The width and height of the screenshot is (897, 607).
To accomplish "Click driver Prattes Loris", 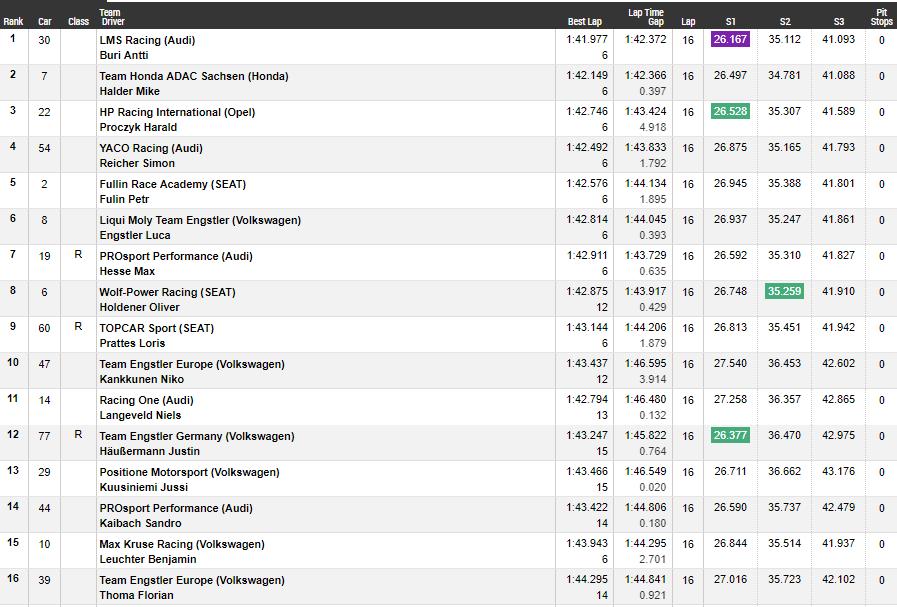I will pos(133,344).
